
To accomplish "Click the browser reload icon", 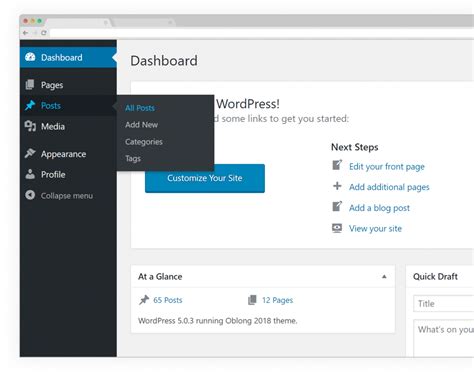I will tap(44, 33).
